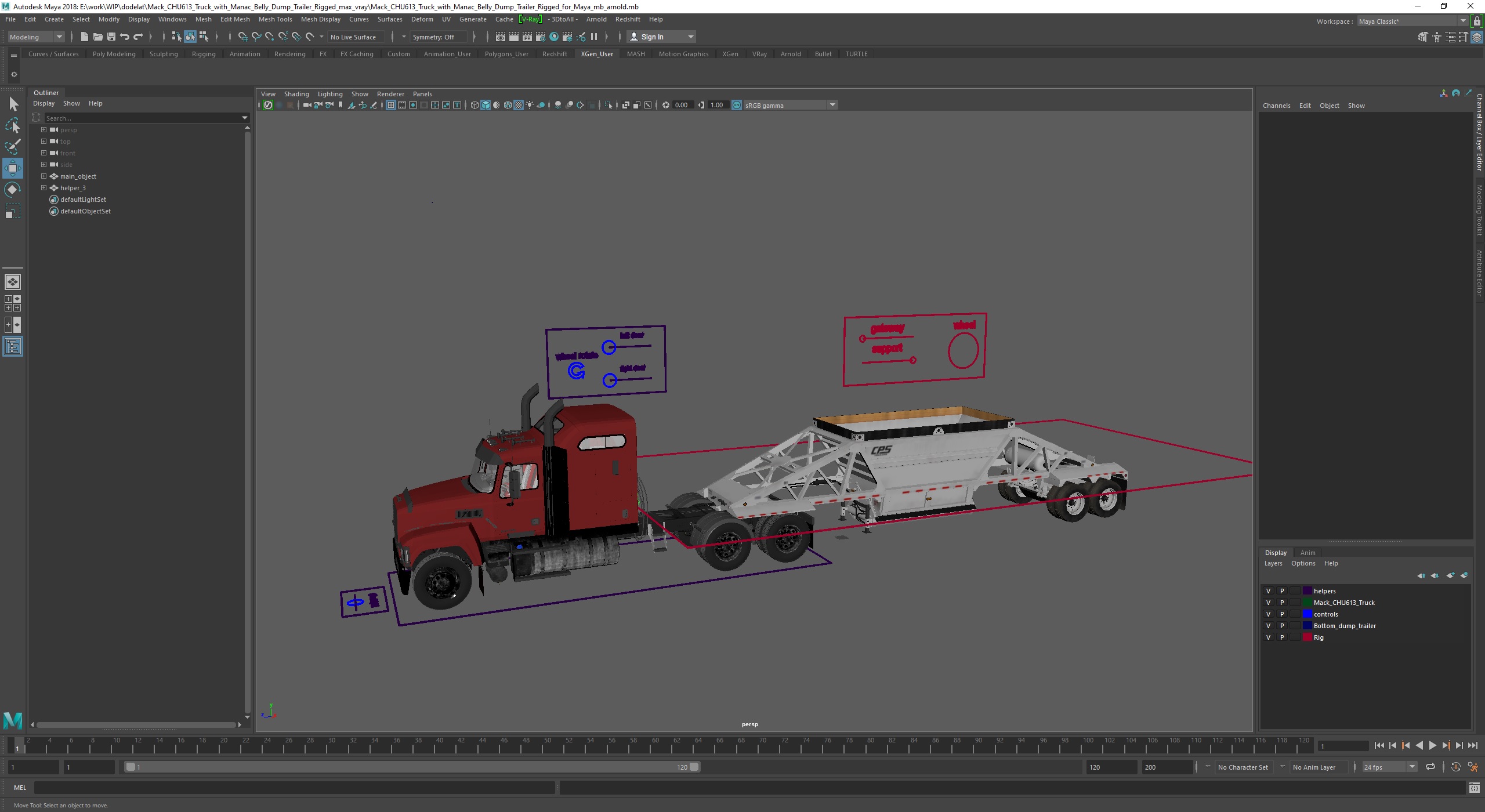Image resolution: width=1485 pixels, height=812 pixels.
Task: Click the wireframe cube icon in viewport toolbar
Action: click(x=475, y=105)
